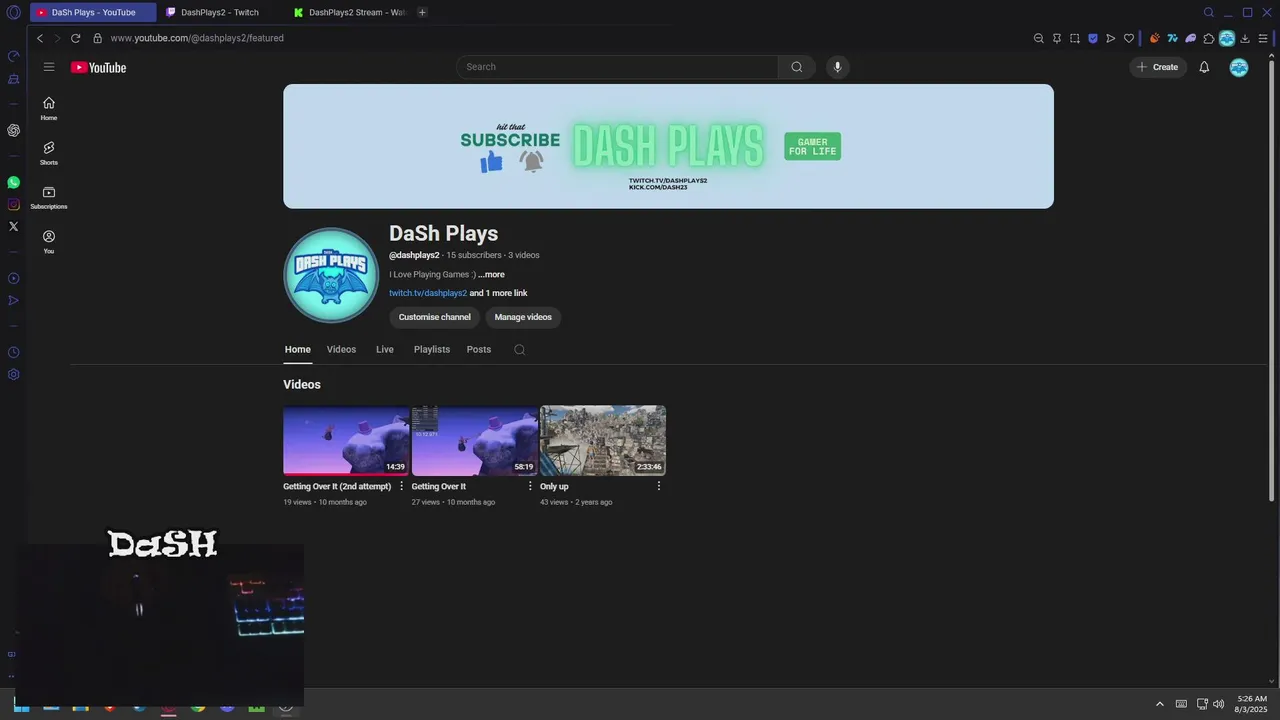This screenshot has width=1280, height=720.
Task: Click the browser address bar URL
Action: tap(197, 38)
